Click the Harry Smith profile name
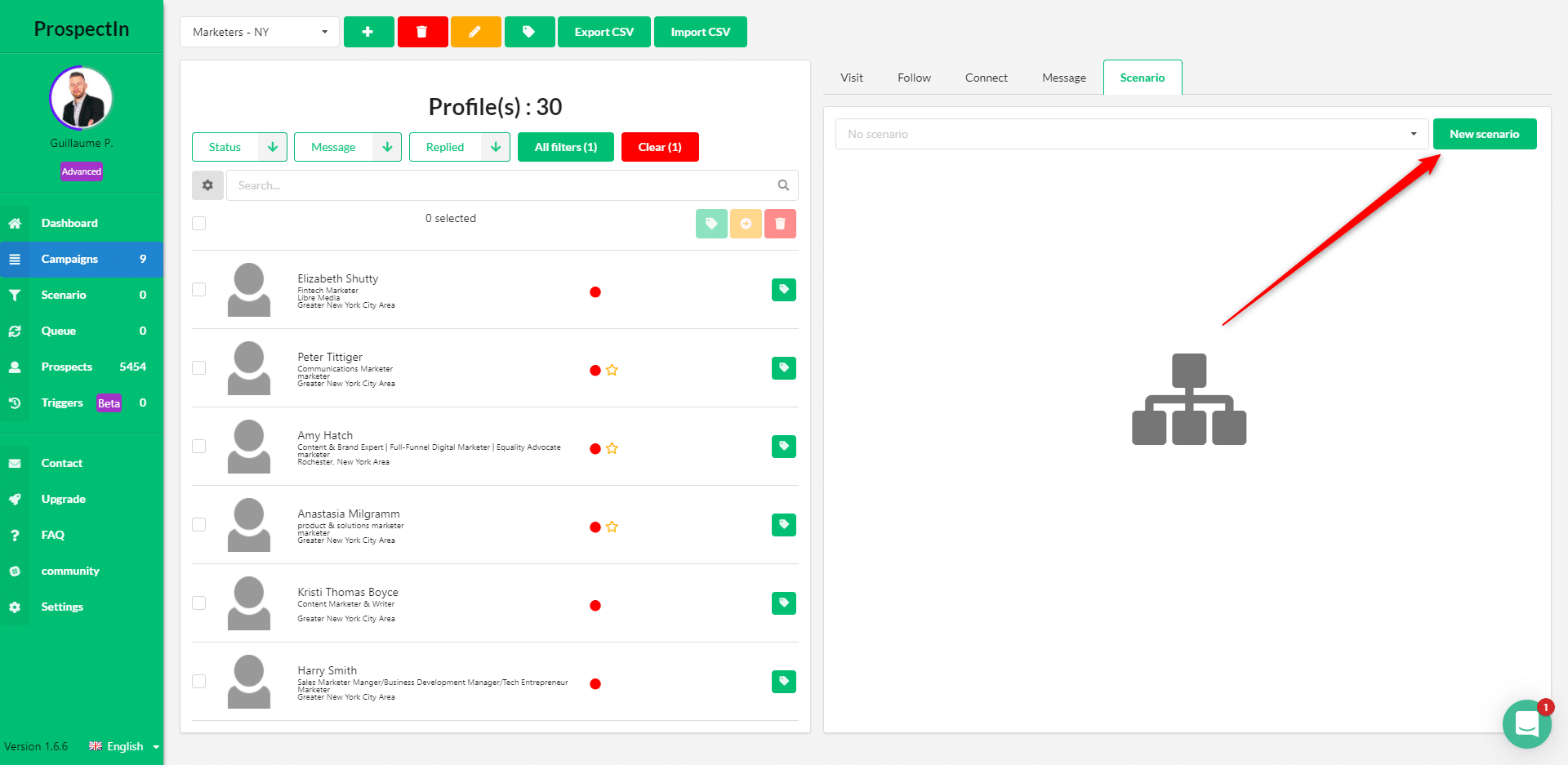The height and width of the screenshot is (765, 1568). click(x=327, y=670)
